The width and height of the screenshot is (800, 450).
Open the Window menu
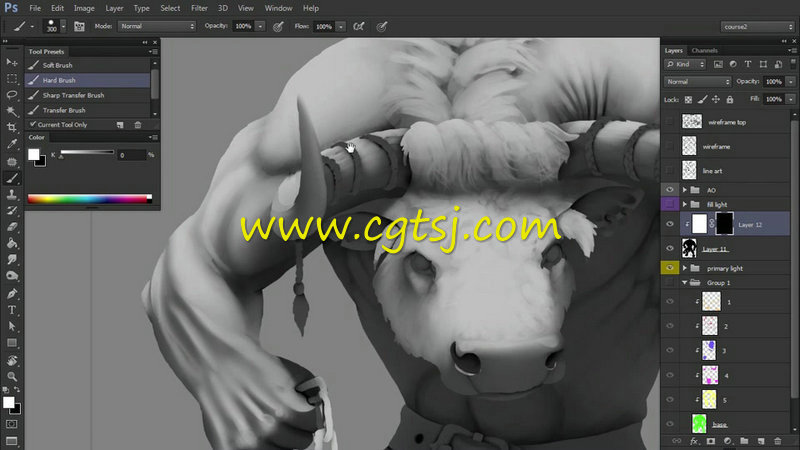click(278, 8)
